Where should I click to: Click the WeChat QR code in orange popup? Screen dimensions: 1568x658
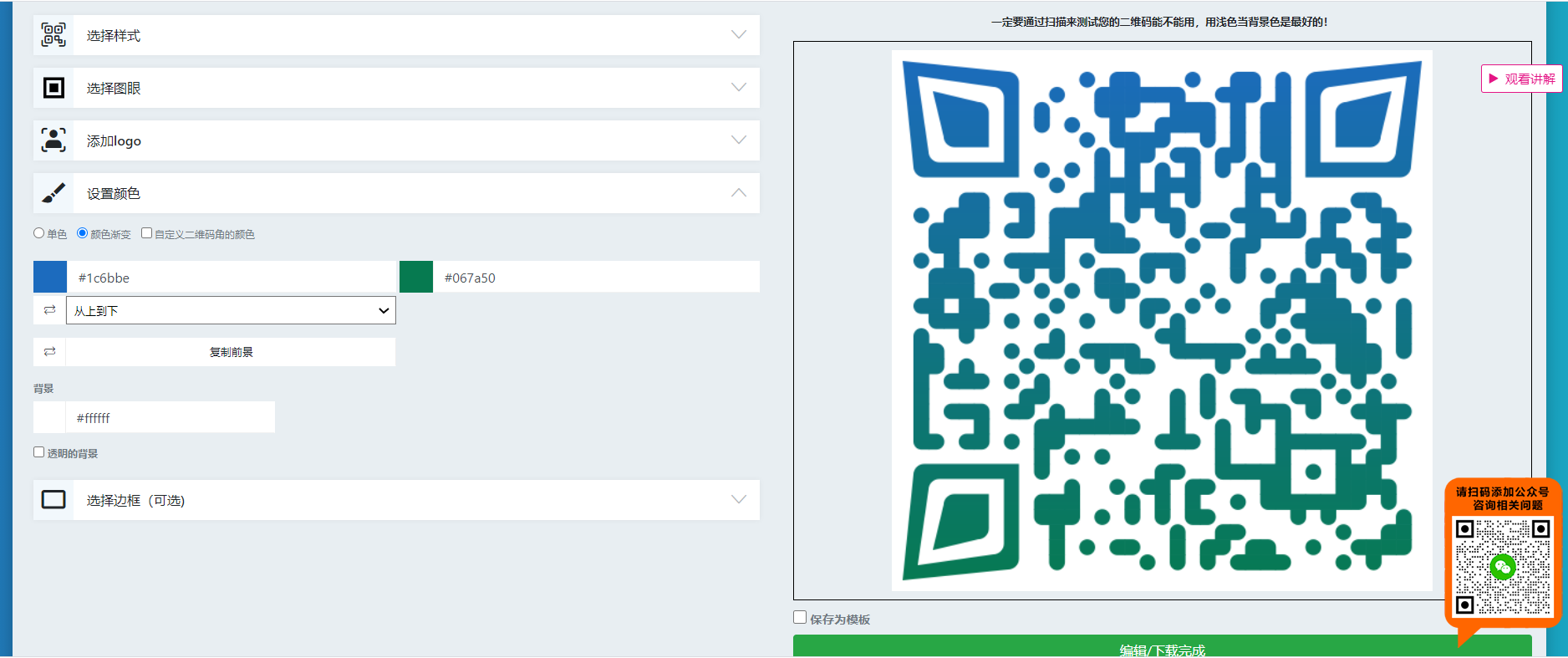1503,567
